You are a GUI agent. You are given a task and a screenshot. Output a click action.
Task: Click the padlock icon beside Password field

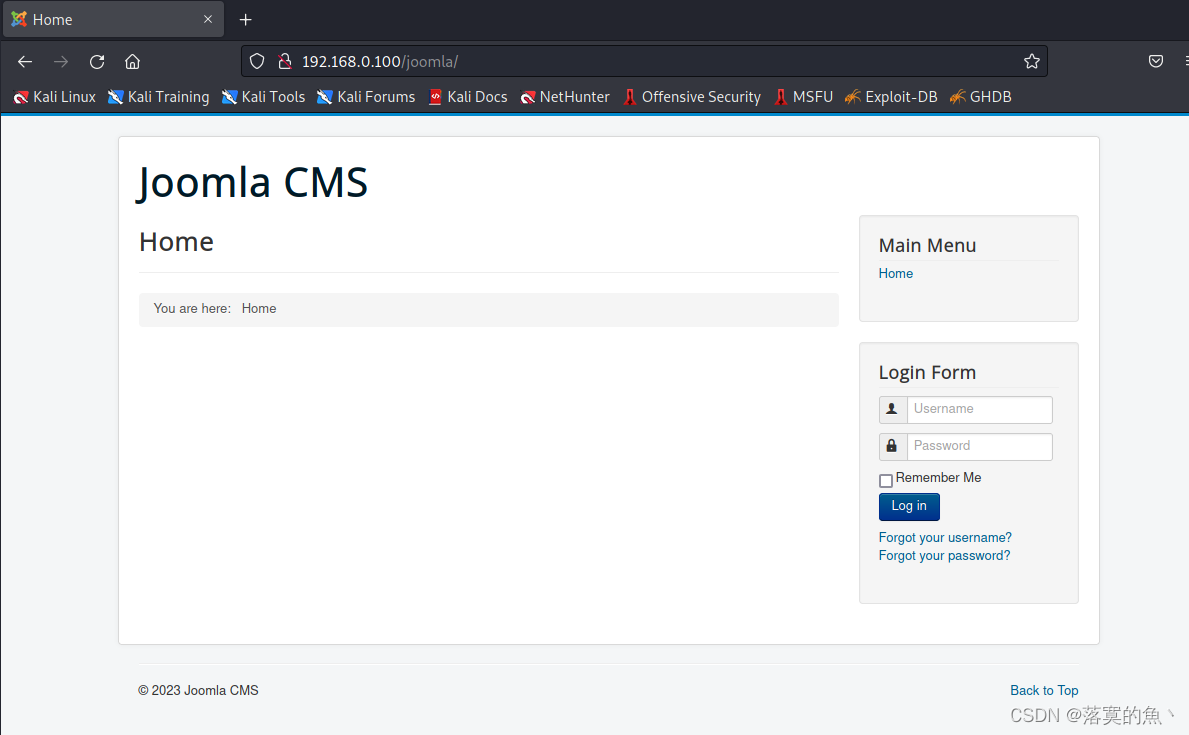893,447
